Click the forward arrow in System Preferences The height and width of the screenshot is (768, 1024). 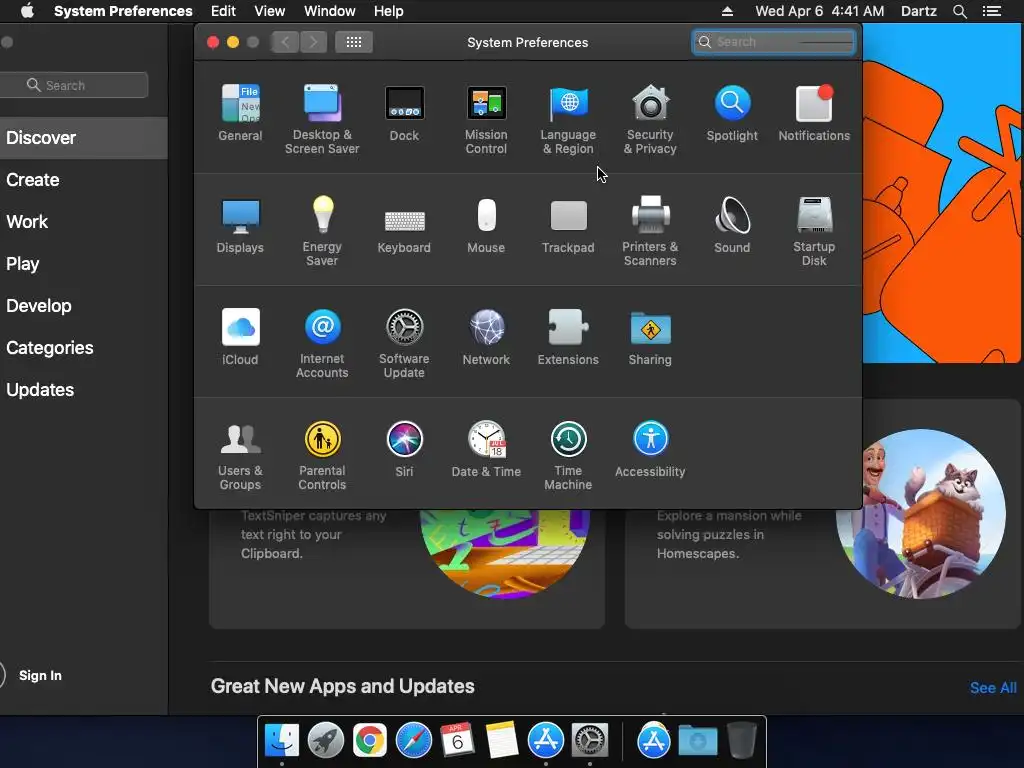point(313,42)
